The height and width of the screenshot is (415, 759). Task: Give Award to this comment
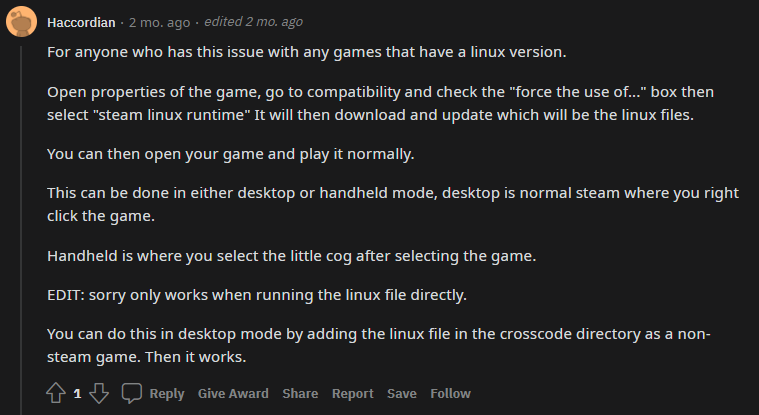click(x=233, y=393)
